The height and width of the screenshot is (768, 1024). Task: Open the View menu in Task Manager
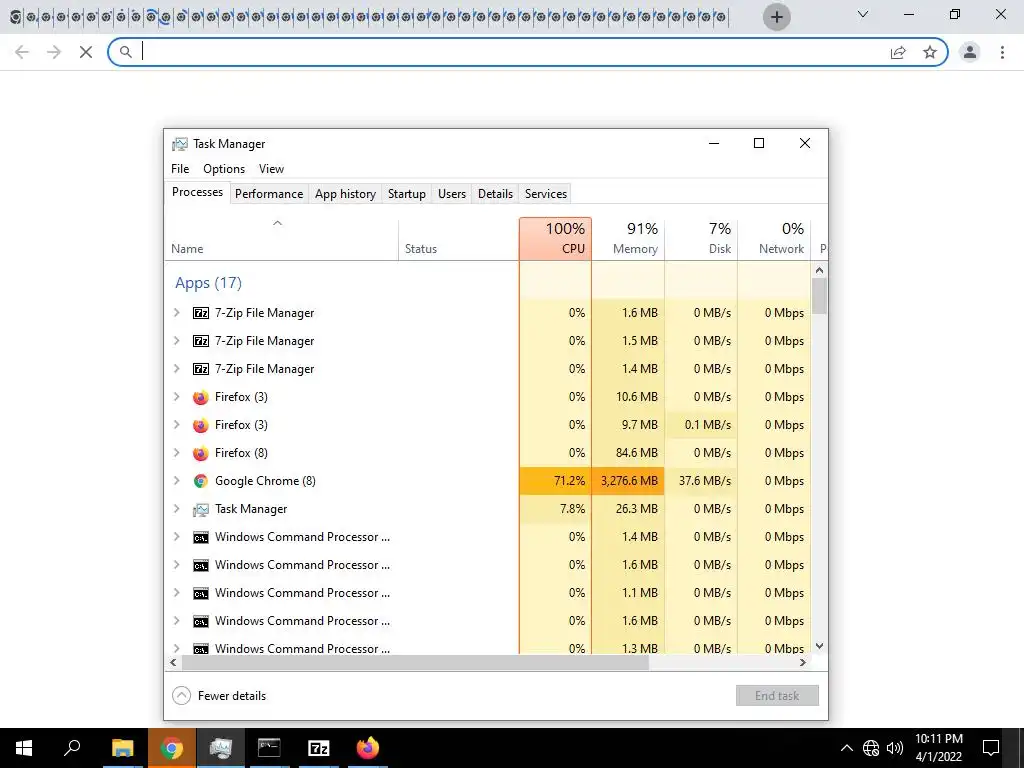pyautogui.click(x=271, y=168)
